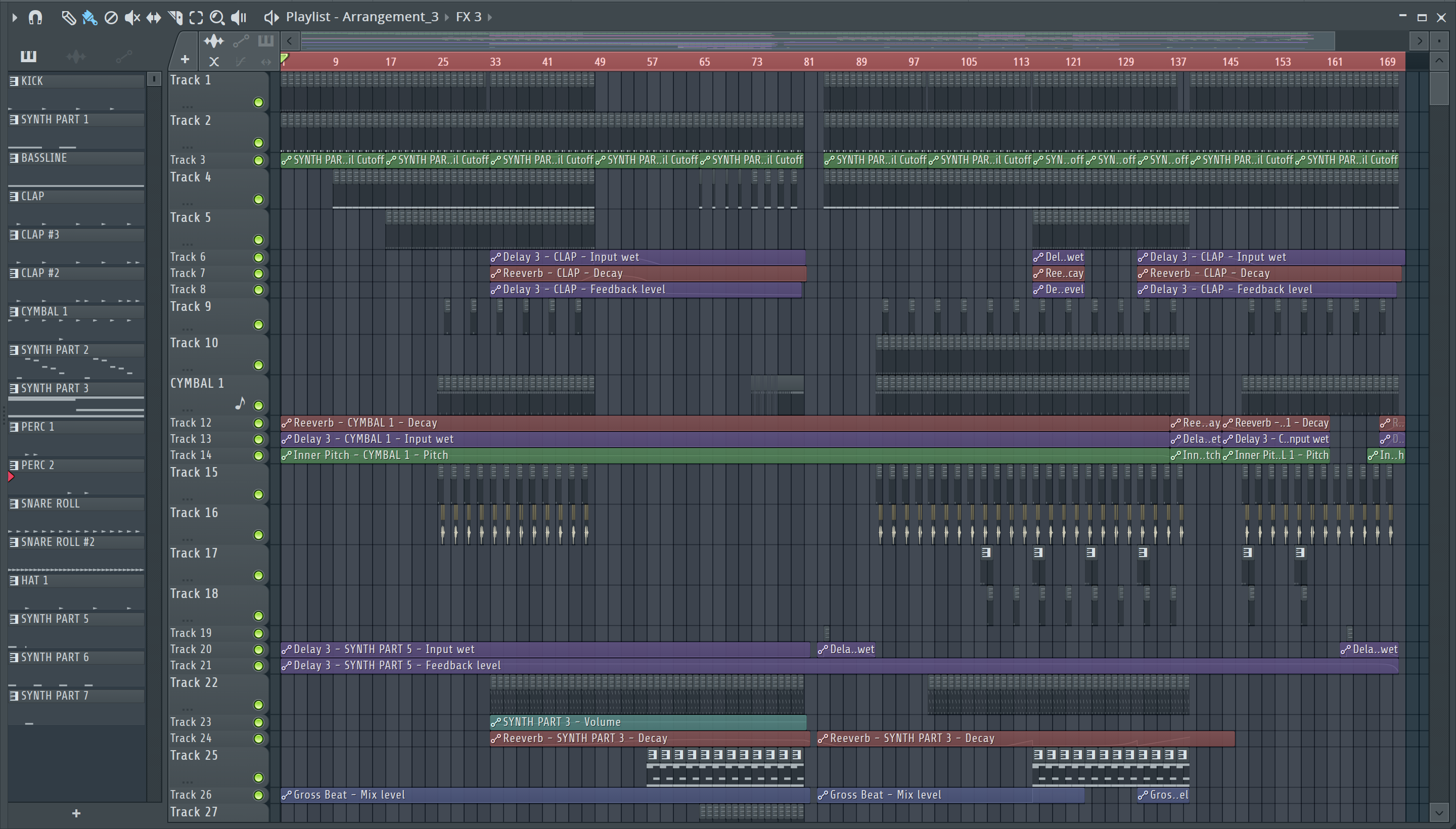Screen dimensions: 1456x829
Task: Click the Reeverb - CLAP - Decay clip
Action: [x=648, y=273]
